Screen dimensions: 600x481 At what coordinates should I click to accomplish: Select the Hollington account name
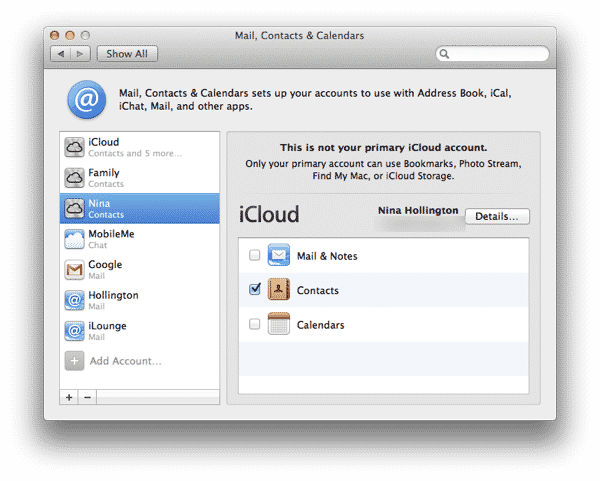113,295
